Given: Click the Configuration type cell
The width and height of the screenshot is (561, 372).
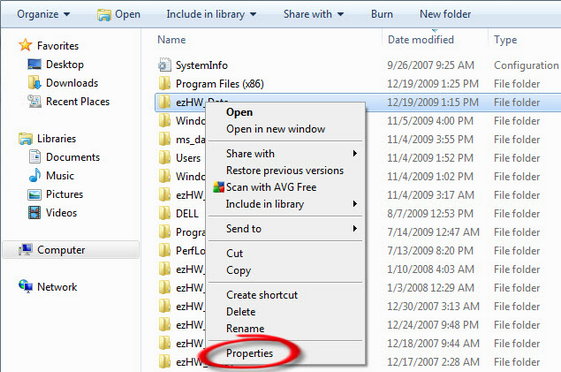Looking at the screenshot, I should [x=526, y=65].
